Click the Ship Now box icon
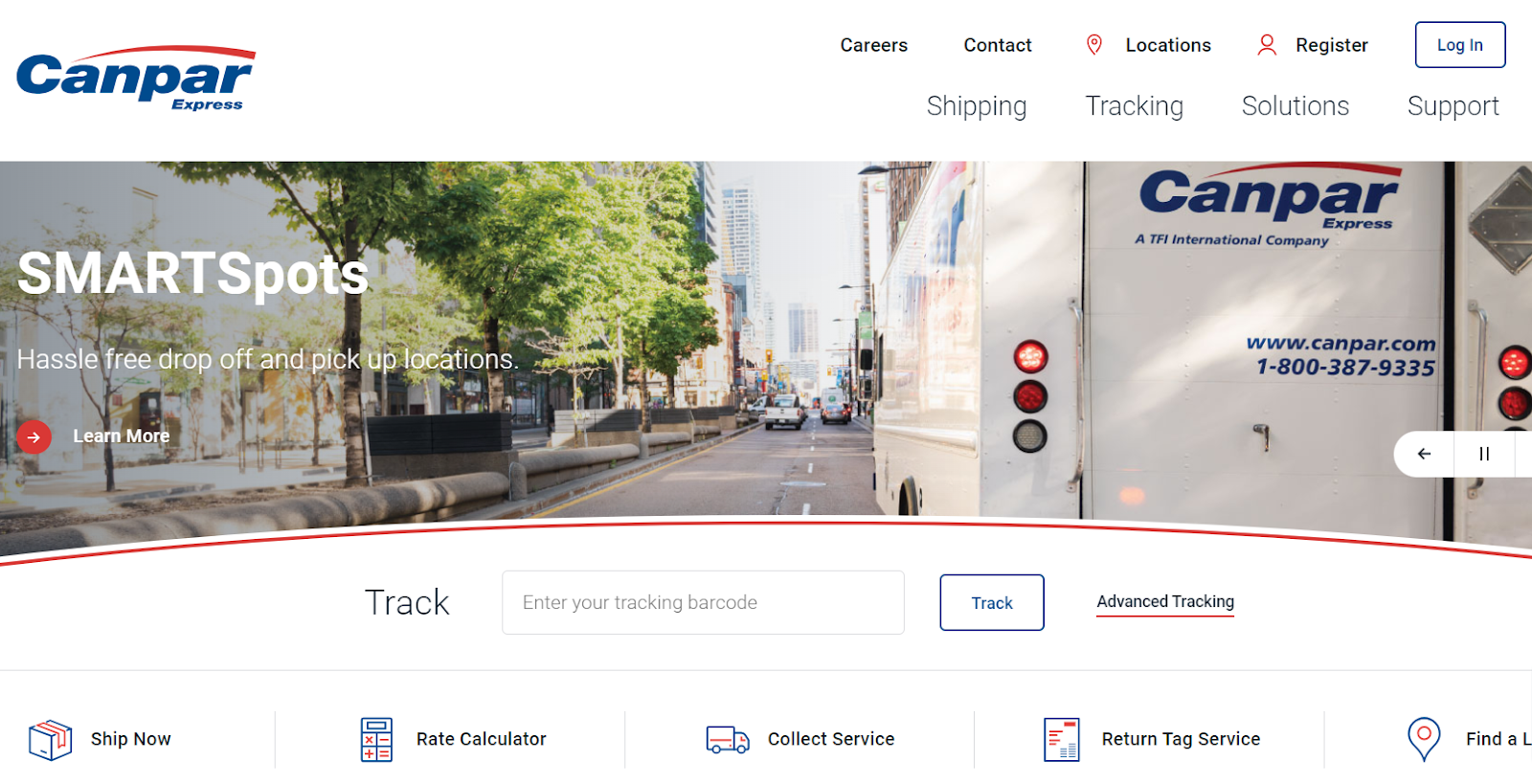This screenshot has height=784, width=1532. click(x=51, y=739)
